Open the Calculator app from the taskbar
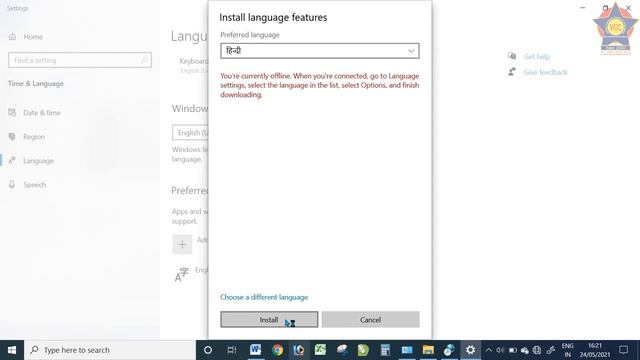640x360 pixels. pyautogui.click(x=385, y=350)
